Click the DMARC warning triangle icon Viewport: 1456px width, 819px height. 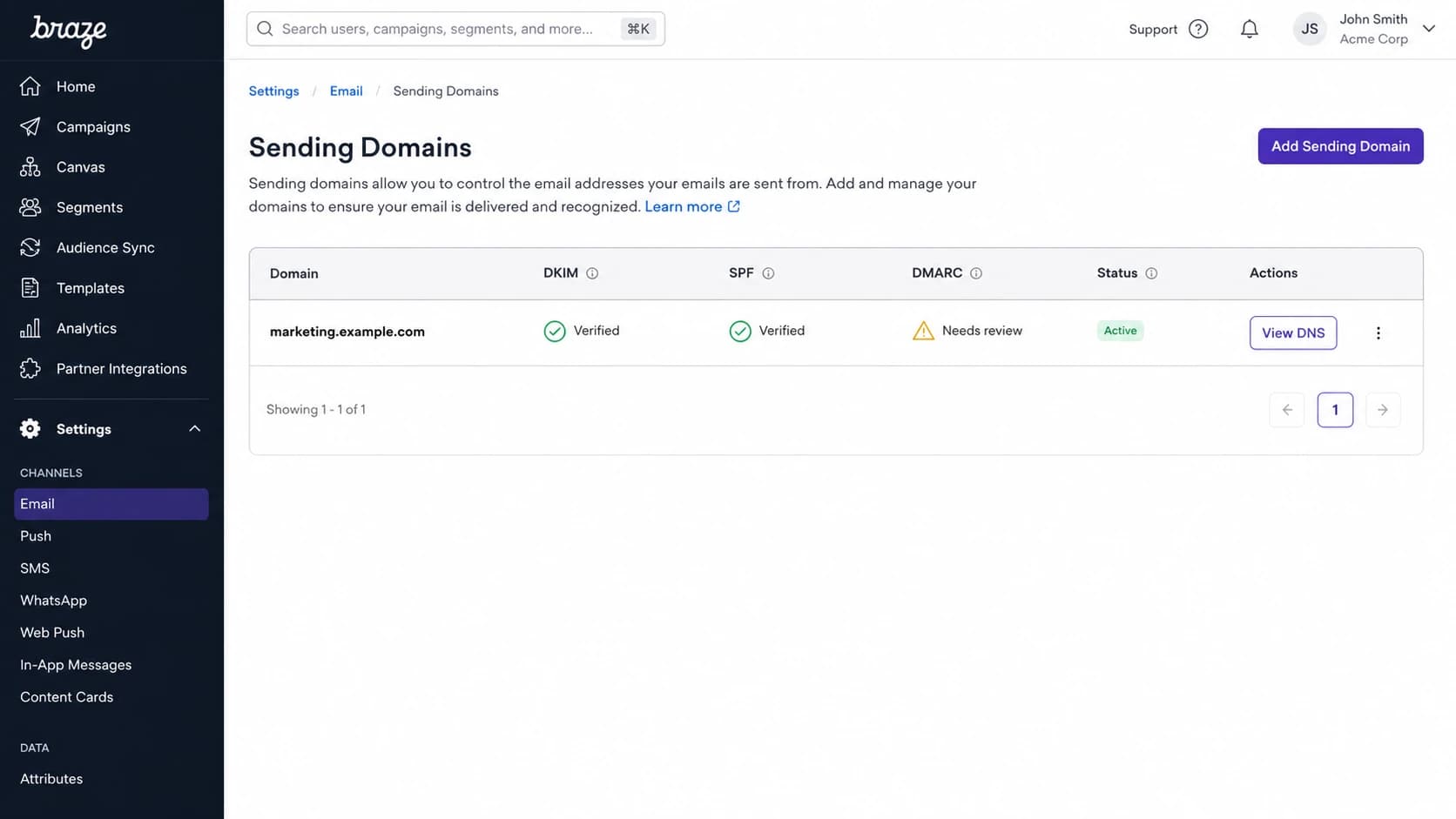pyautogui.click(x=923, y=331)
